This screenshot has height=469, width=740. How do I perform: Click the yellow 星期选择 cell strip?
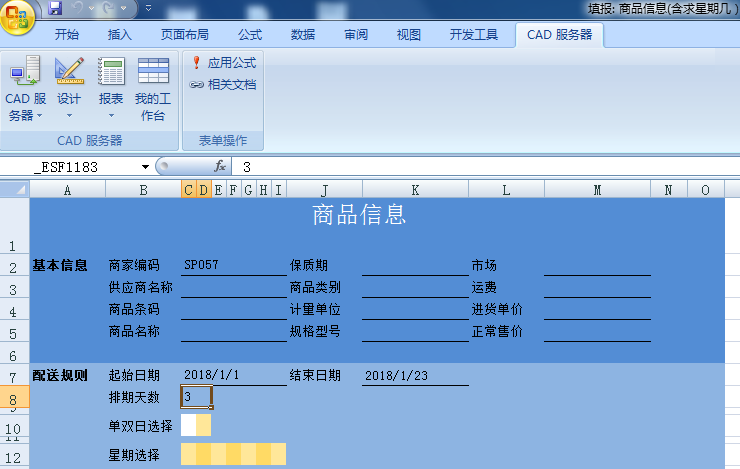[x=233, y=455]
